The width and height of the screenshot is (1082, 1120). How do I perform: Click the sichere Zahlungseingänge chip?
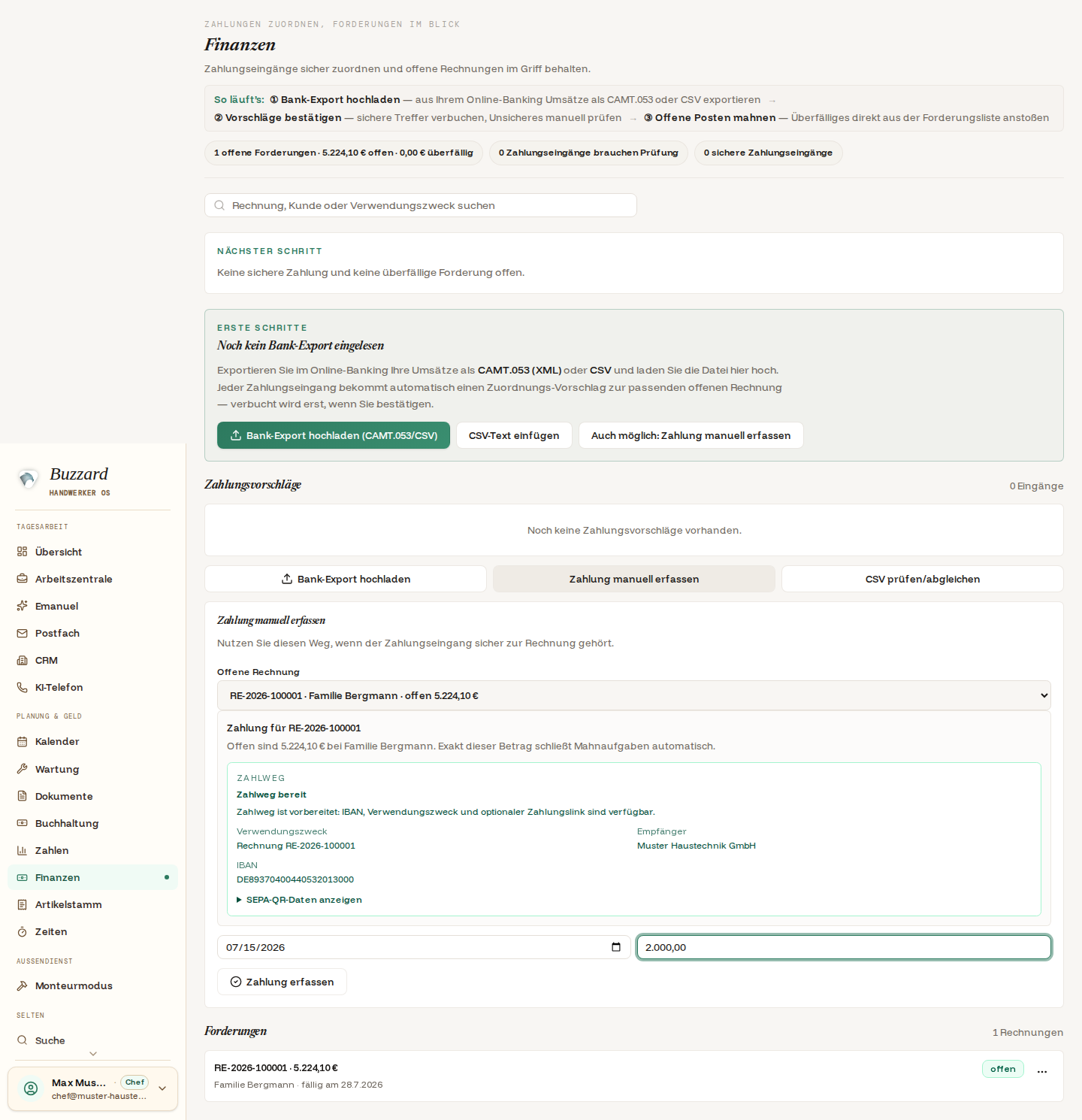pyautogui.click(x=768, y=153)
